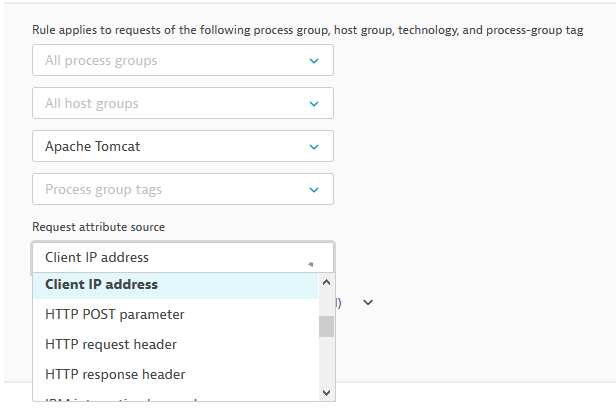Click the list scrollbar up arrow
616x417 pixels.
[326, 283]
